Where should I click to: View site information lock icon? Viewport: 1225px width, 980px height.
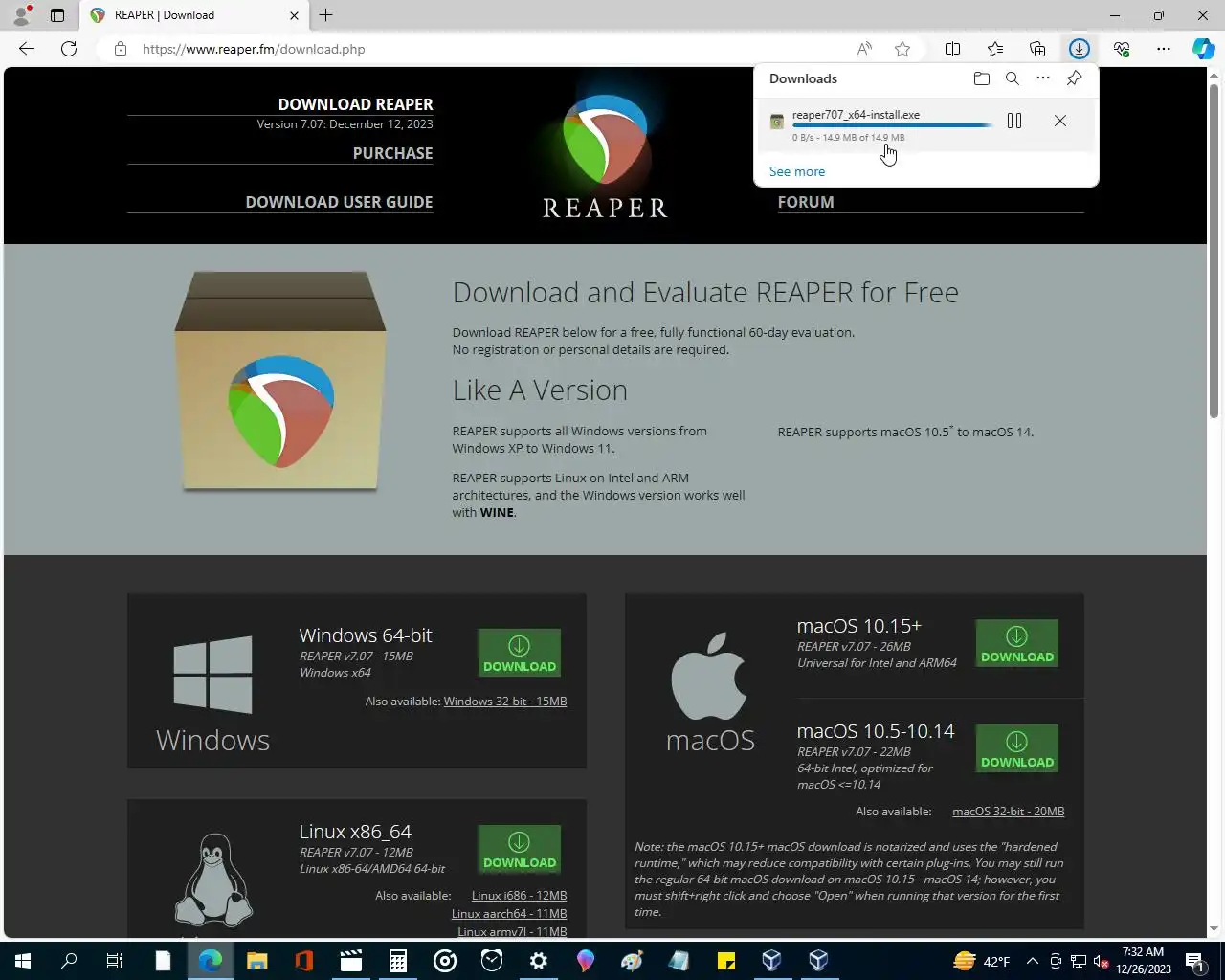click(x=121, y=49)
